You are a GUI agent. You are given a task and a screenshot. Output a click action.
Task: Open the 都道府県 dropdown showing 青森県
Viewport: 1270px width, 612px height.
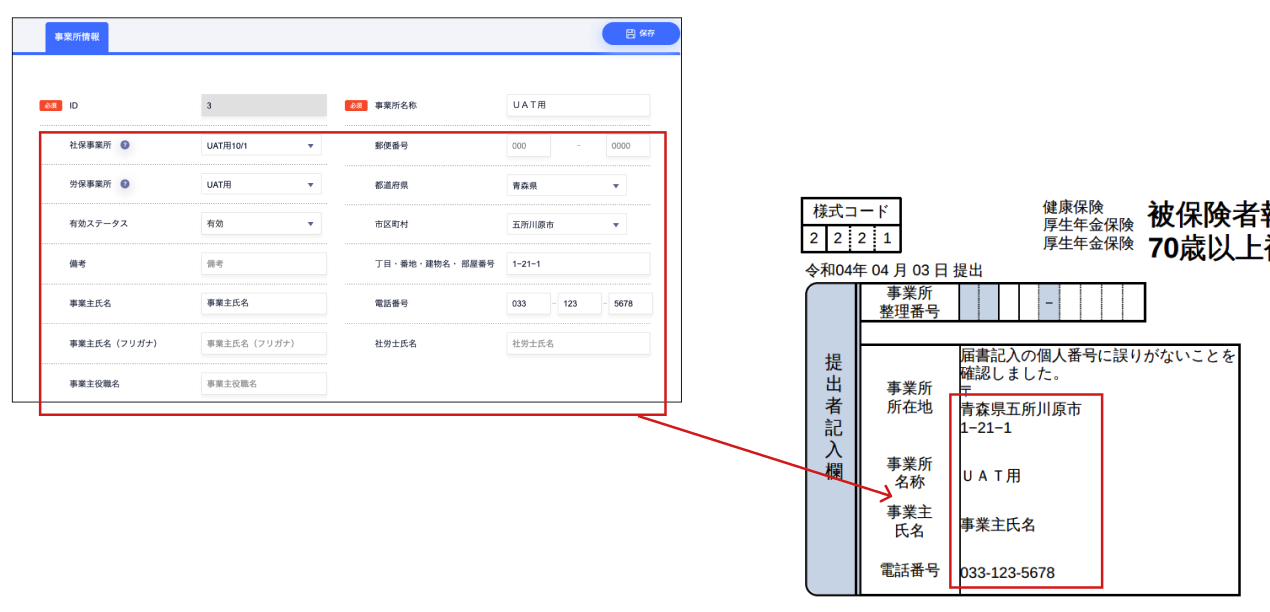566,185
